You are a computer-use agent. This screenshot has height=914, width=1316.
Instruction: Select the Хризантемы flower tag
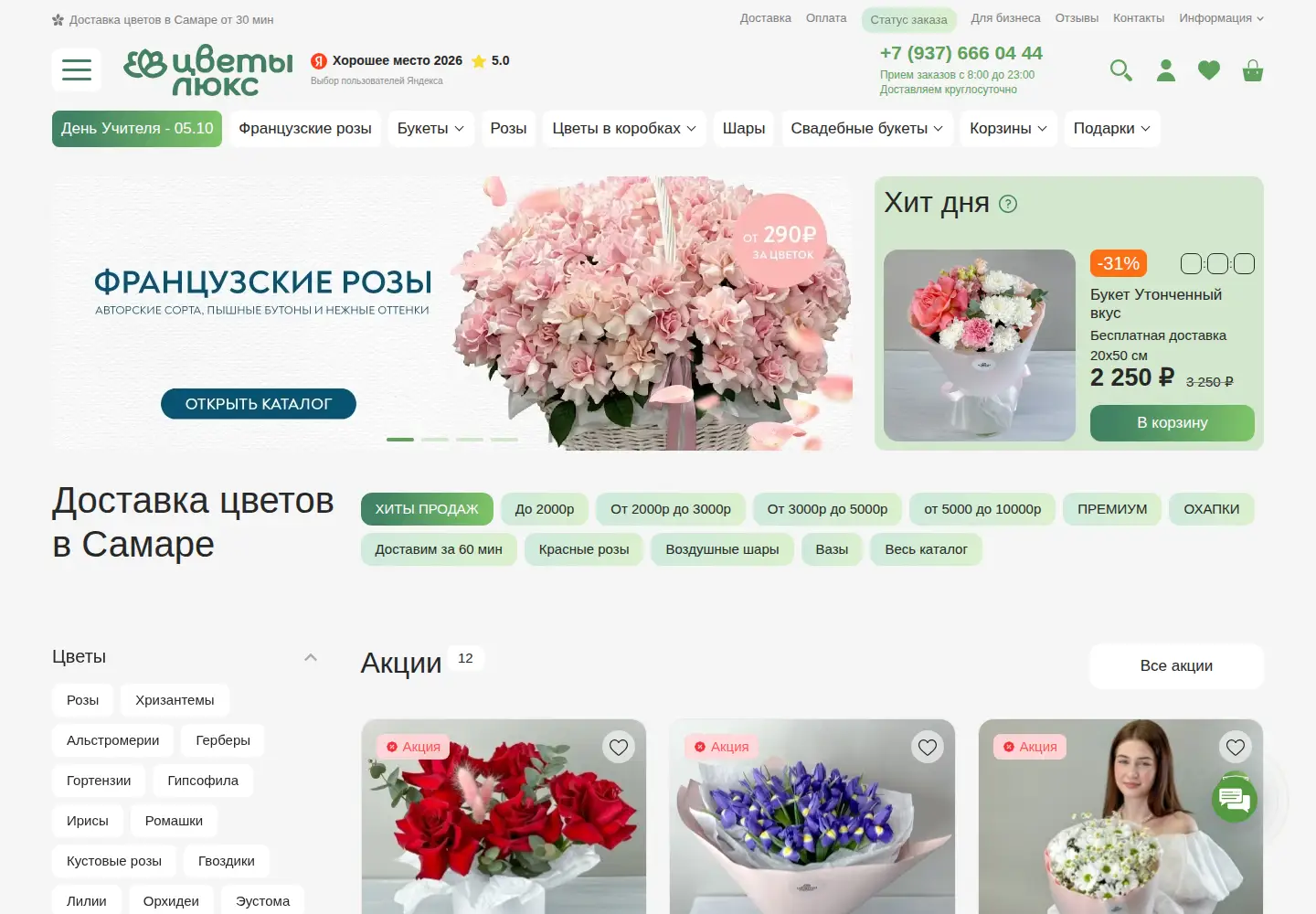tap(175, 700)
